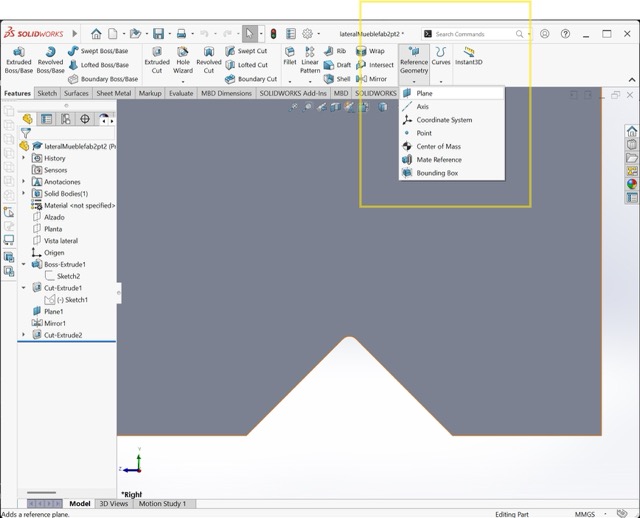Open the Help question mark icon

click(x=565, y=34)
